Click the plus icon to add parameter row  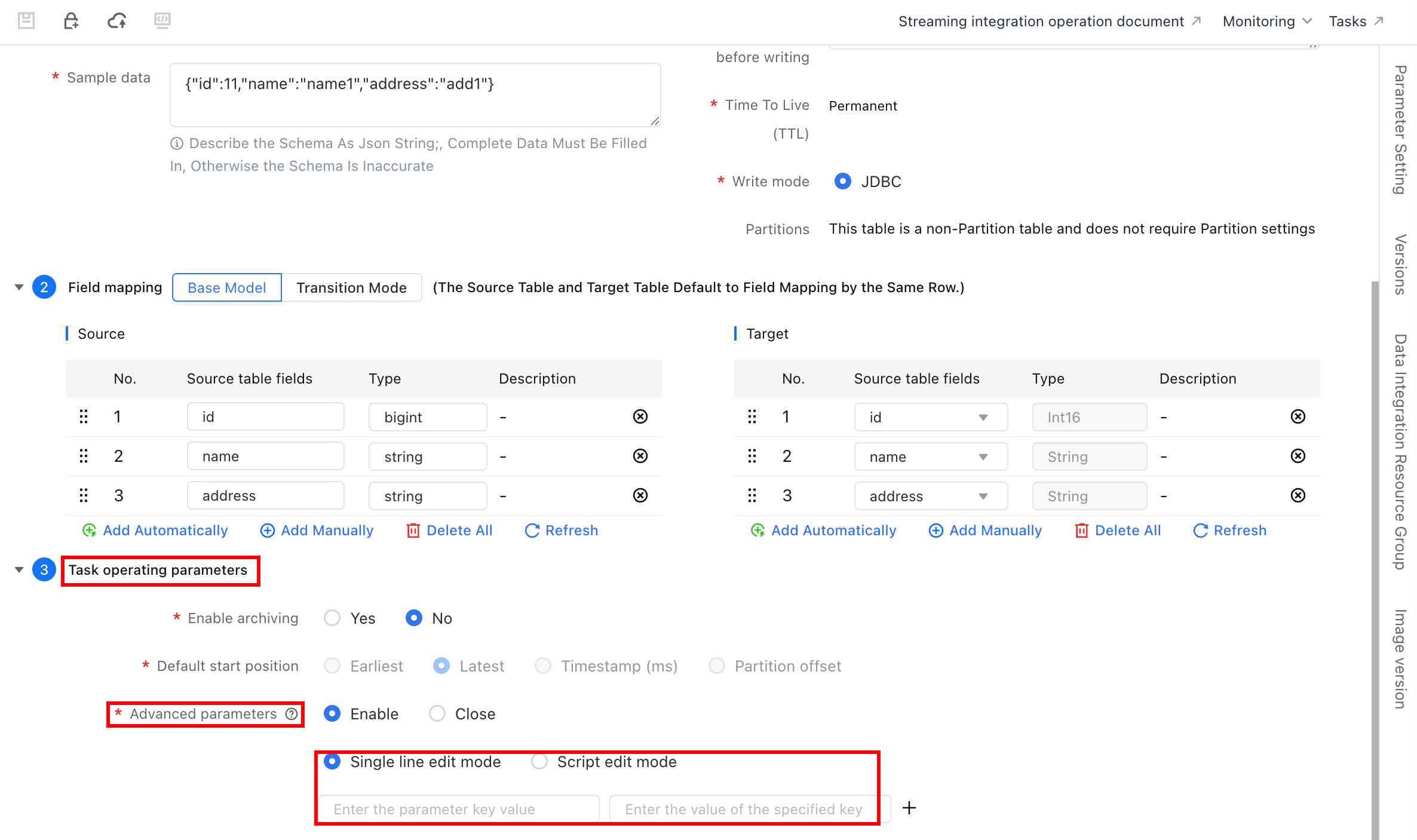909,808
